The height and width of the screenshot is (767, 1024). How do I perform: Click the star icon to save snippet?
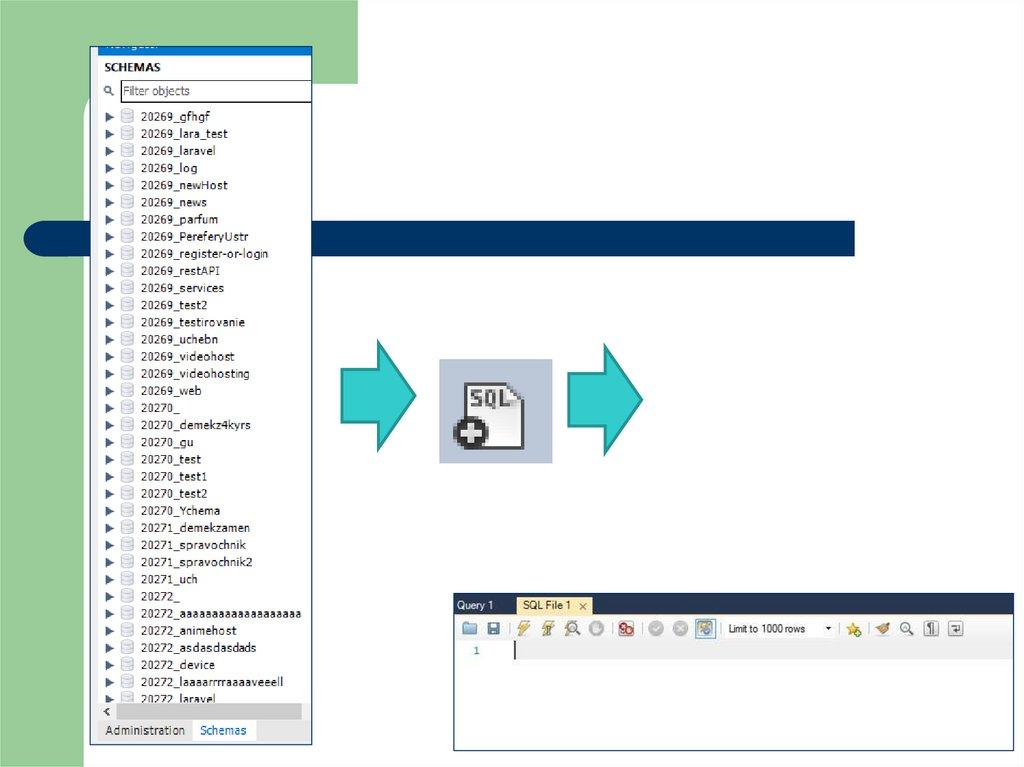(853, 629)
